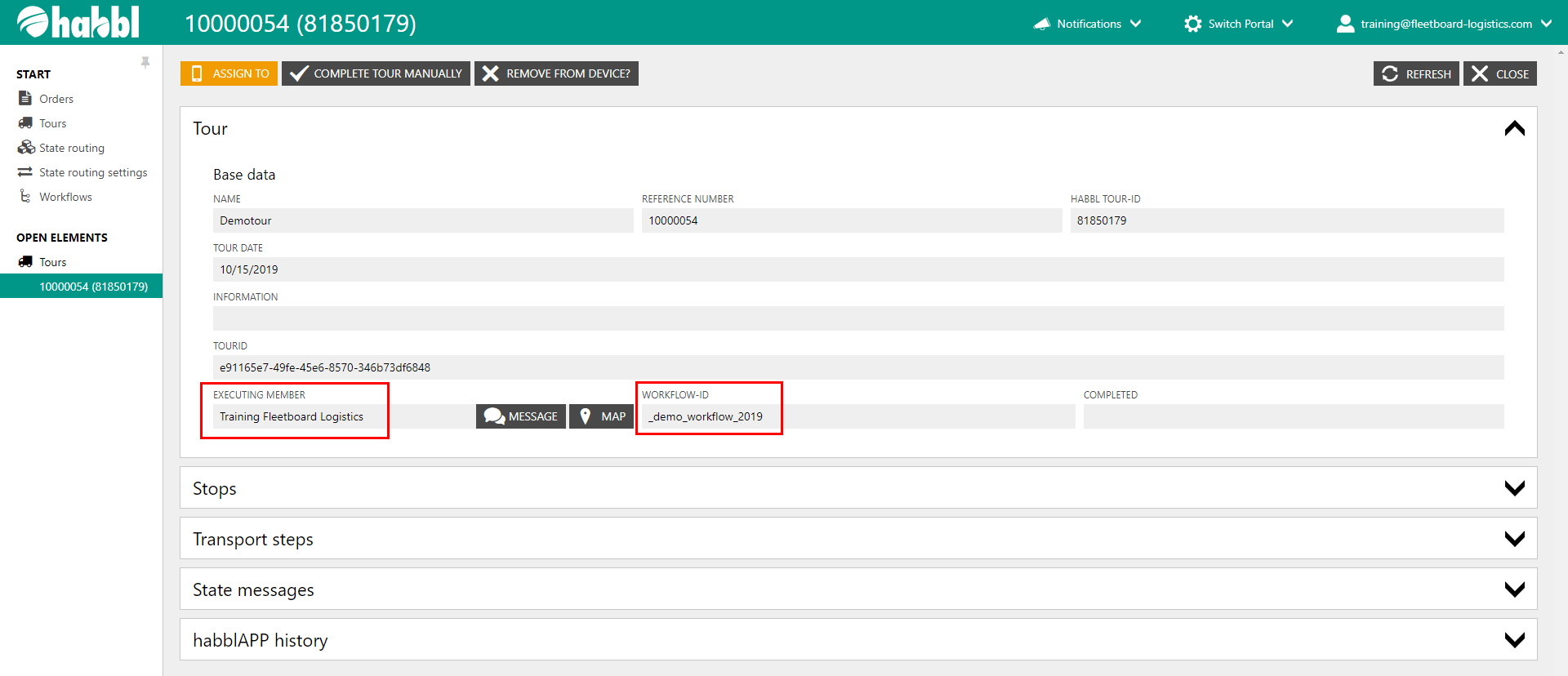Viewport: 1568px width, 676px height.
Task: Expand the Transport steps section
Action: (x=1514, y=539)
